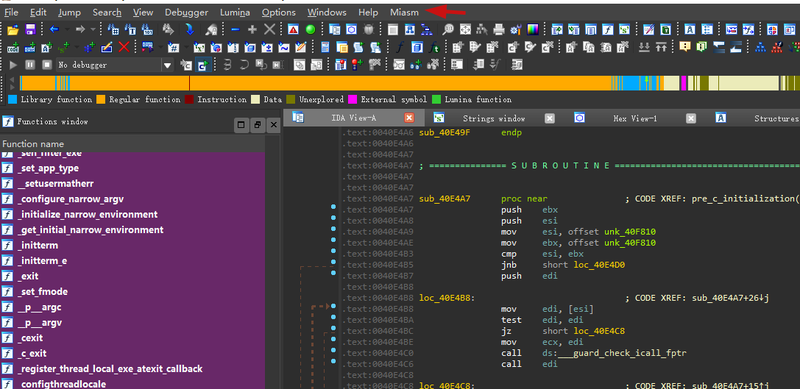The width and height of the screenshot is (800, 389).
Task: Click the open file folder icon
Action: [13, 30]
